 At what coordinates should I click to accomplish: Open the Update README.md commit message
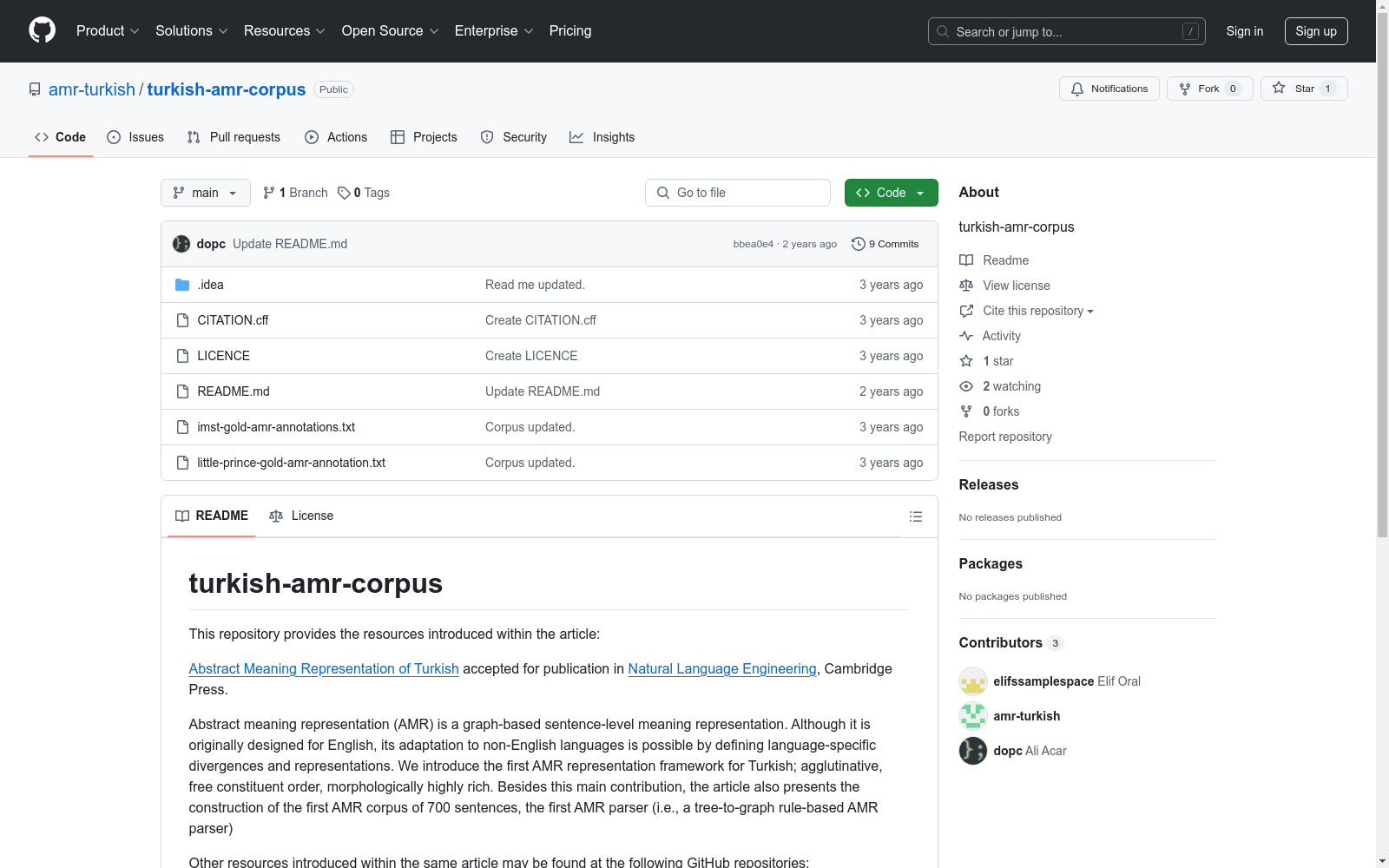pos(290,244)
